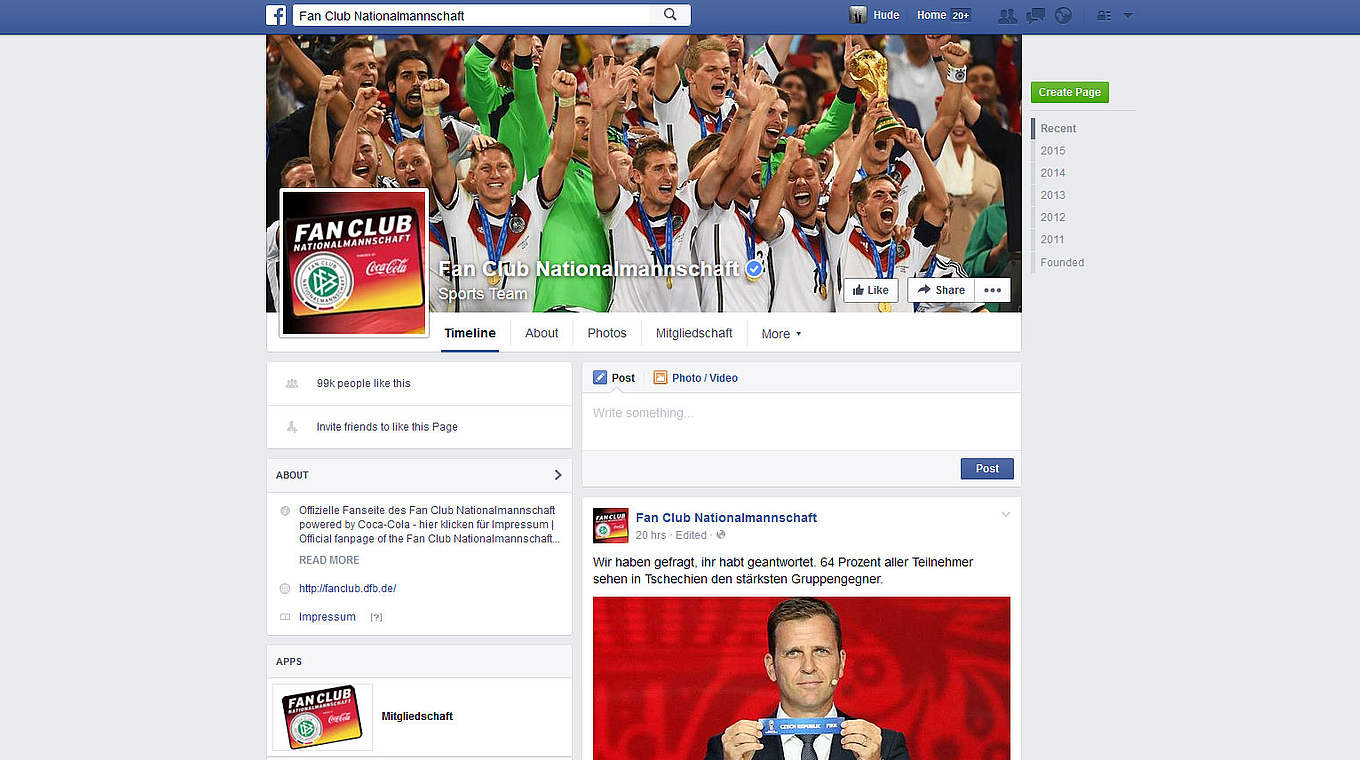
Task: Click the Home 20+ notification count badge
Action: [x=960, y=15]
